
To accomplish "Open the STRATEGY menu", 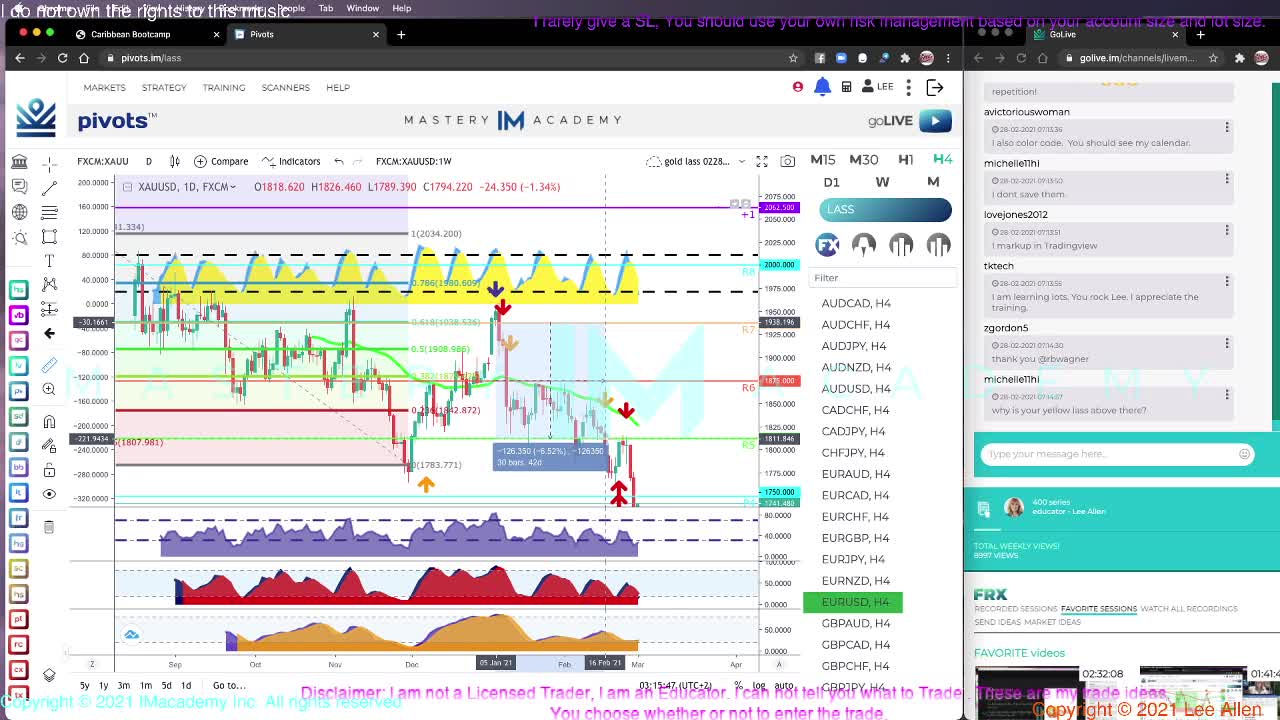I will click(164, 87).
